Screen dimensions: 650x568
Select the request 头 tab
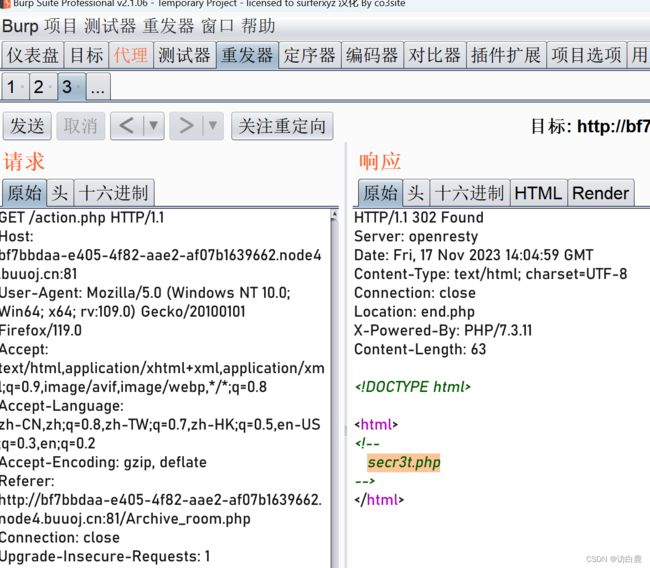pyautogui.click(x=60, y=193)
